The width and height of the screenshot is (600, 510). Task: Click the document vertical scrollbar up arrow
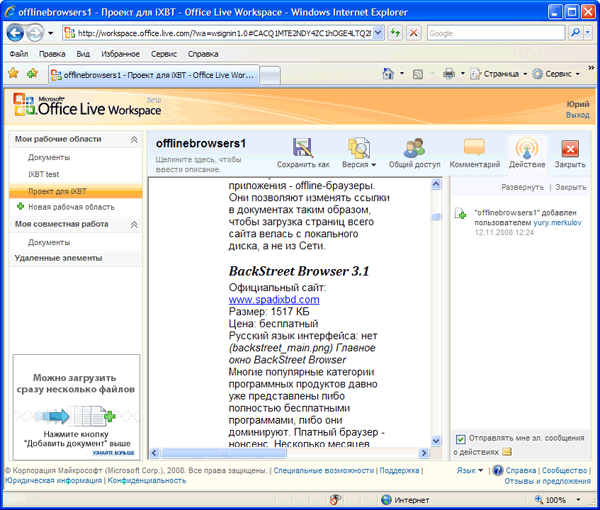tap(436, 185)
